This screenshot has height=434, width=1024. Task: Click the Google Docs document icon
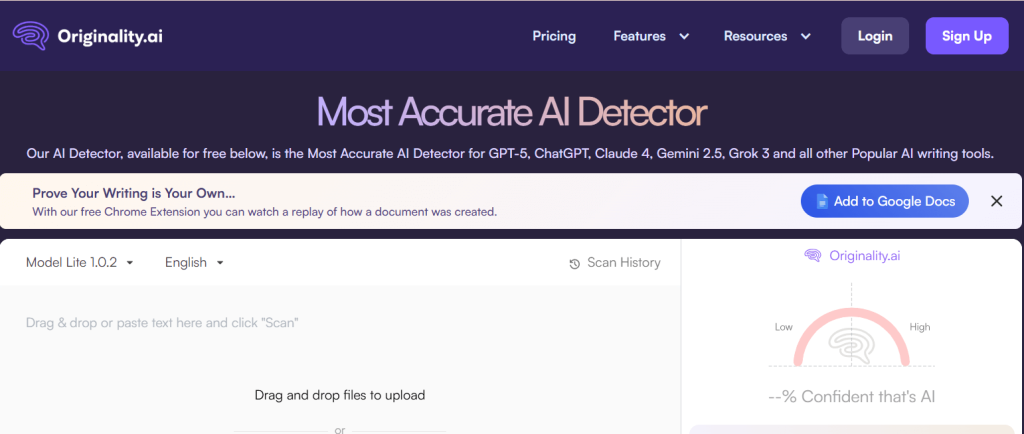click(822, 201)
